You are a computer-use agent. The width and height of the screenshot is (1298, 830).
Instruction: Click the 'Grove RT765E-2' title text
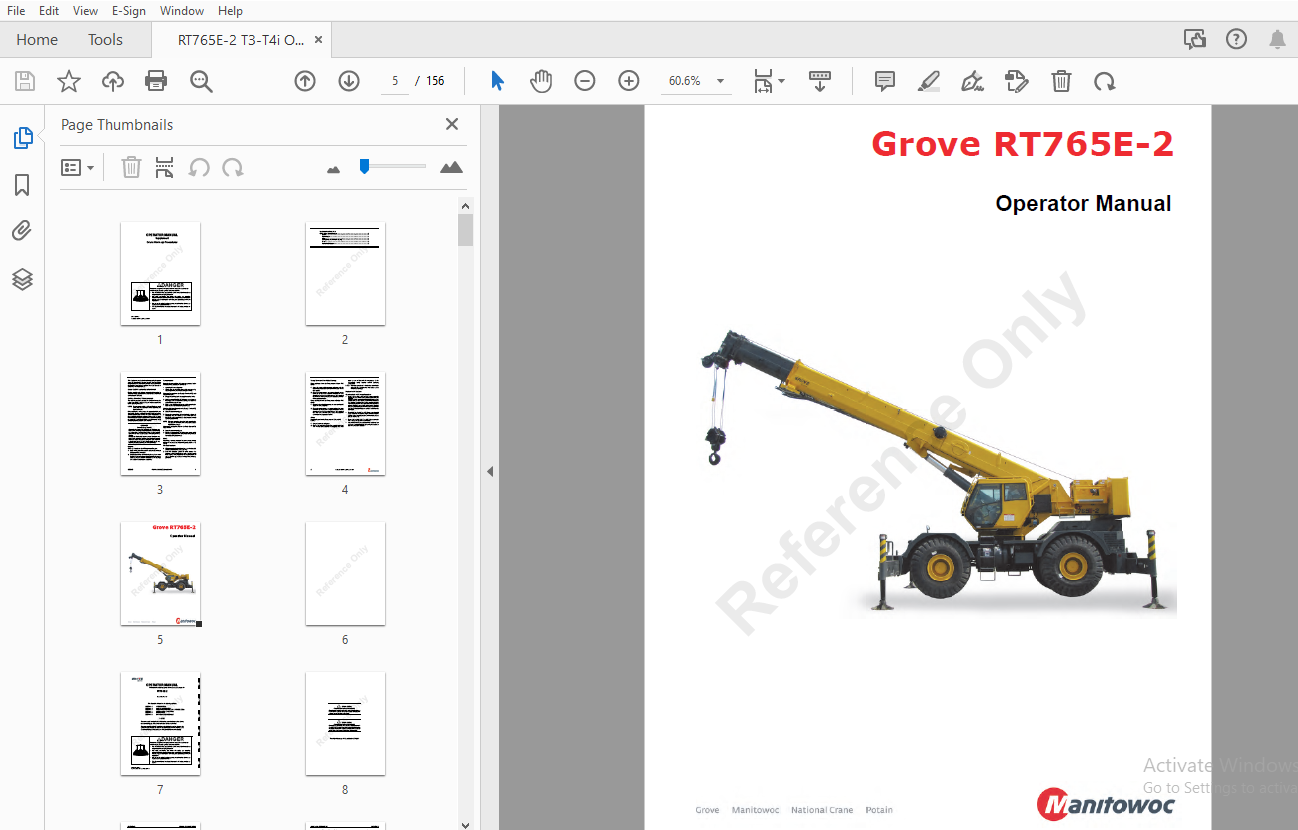1022,145
